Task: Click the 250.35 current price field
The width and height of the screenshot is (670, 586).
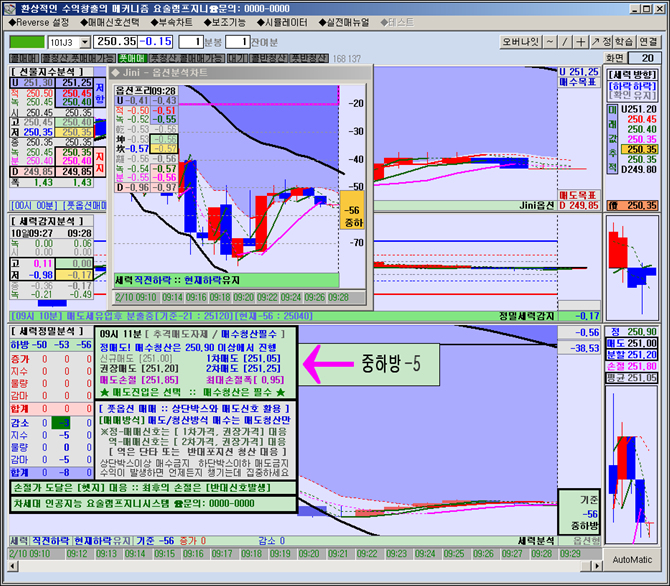Action: (x=116, y=41)
